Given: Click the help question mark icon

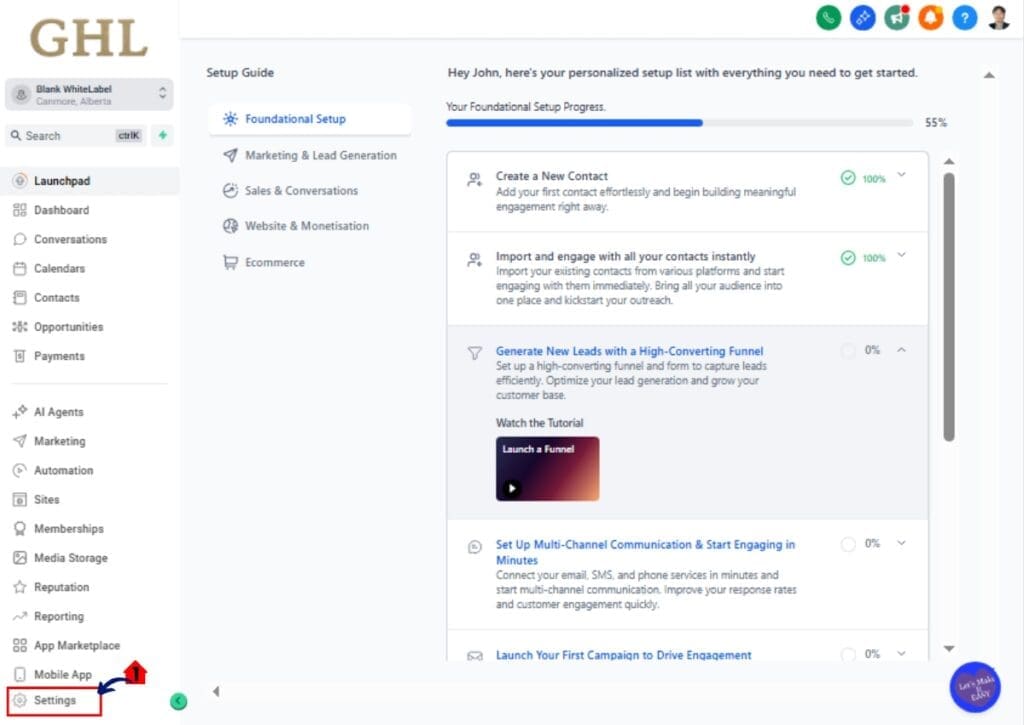Looking at the screenshot, I should [964, 17].
